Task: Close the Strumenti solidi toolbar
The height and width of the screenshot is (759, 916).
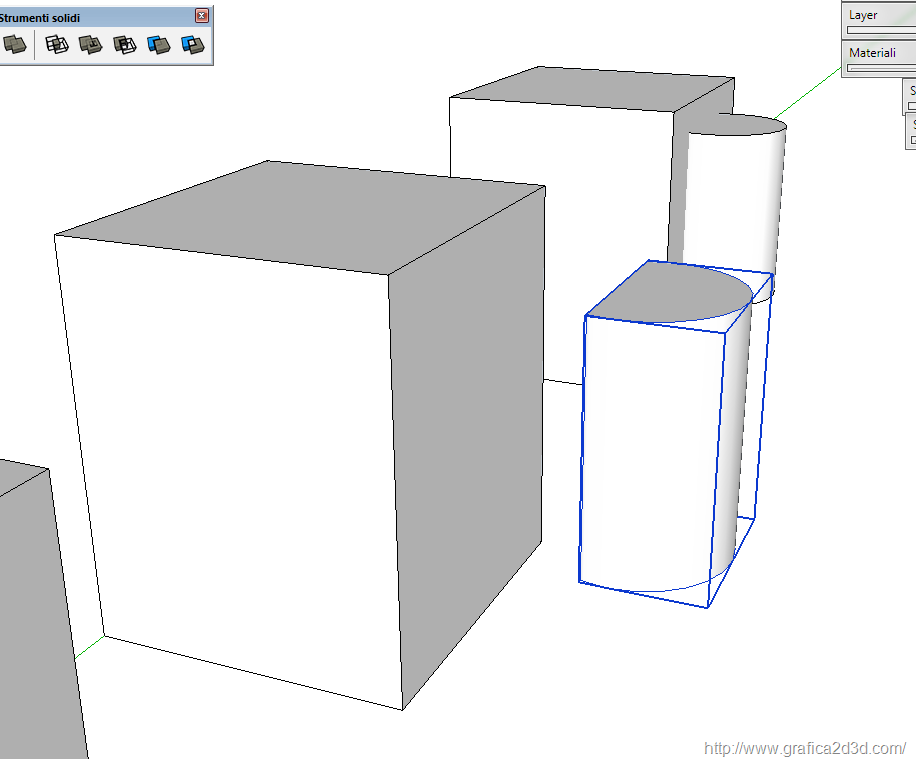Action: 202,16
